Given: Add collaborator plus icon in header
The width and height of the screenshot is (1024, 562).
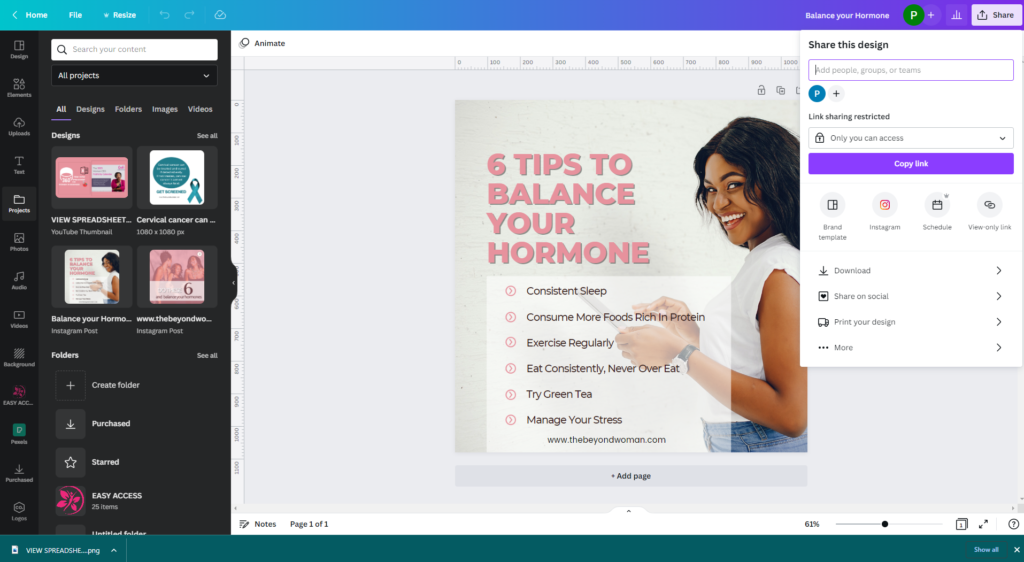Looking at the screenshot, I should click(x=931, y=15).
